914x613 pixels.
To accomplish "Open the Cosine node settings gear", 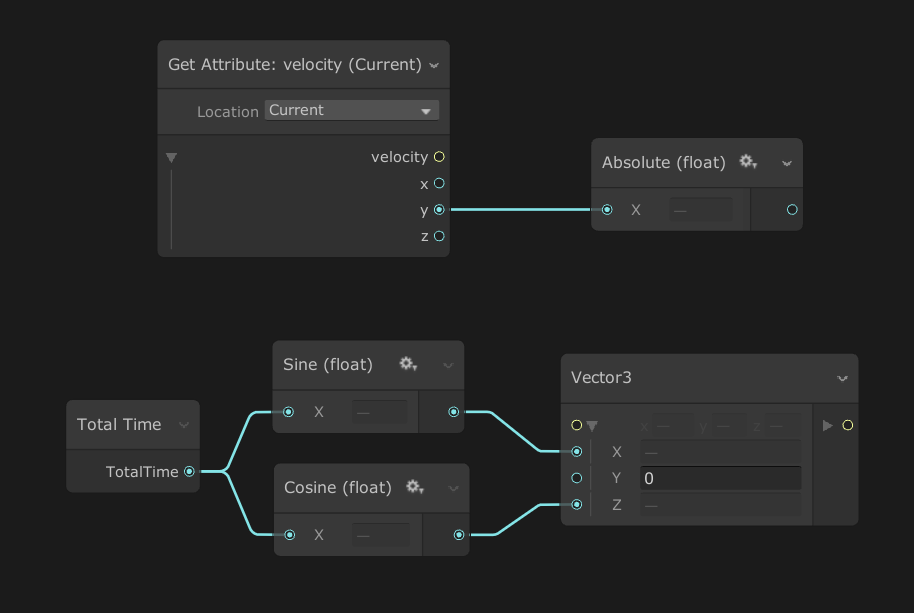I will coord(413,487).
